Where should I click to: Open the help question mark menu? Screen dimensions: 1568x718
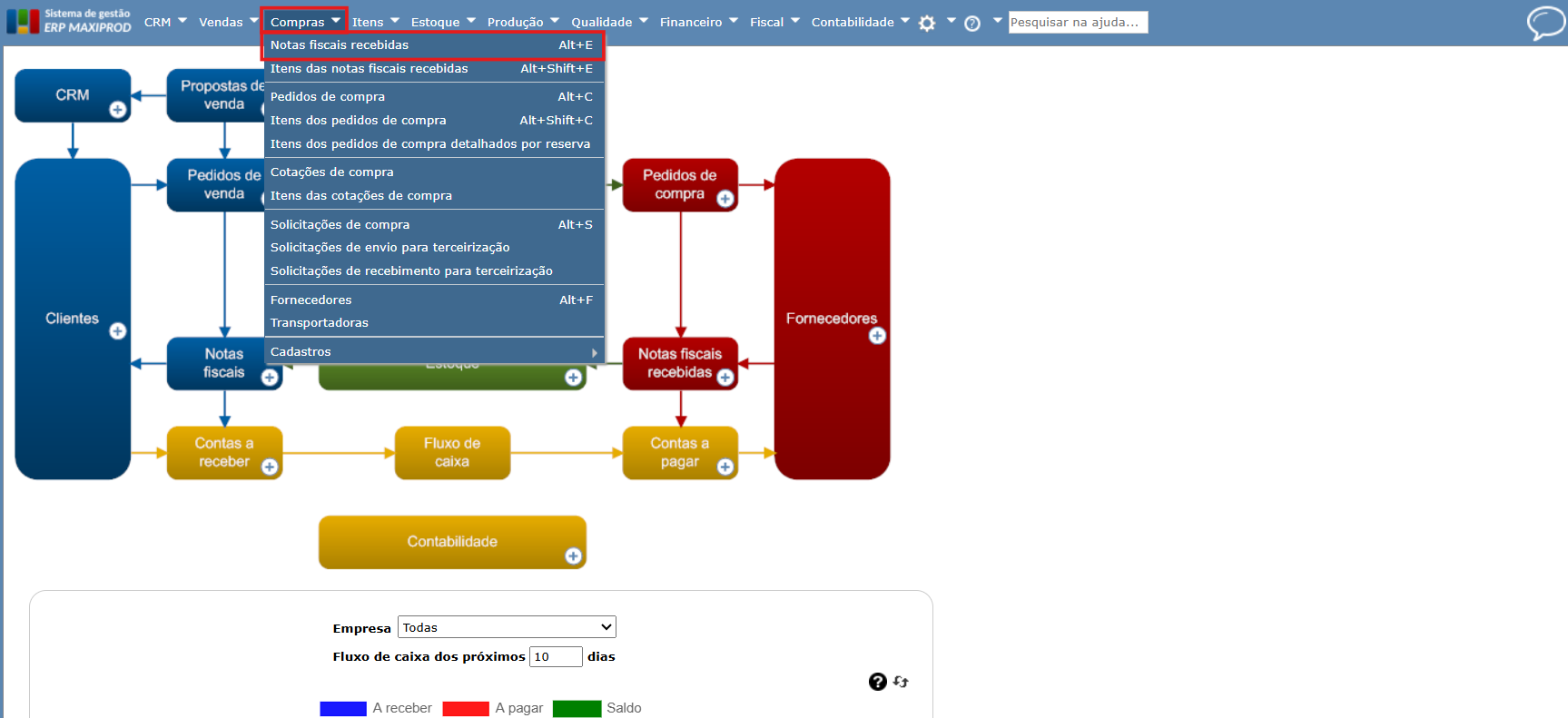tap(972, 24)
